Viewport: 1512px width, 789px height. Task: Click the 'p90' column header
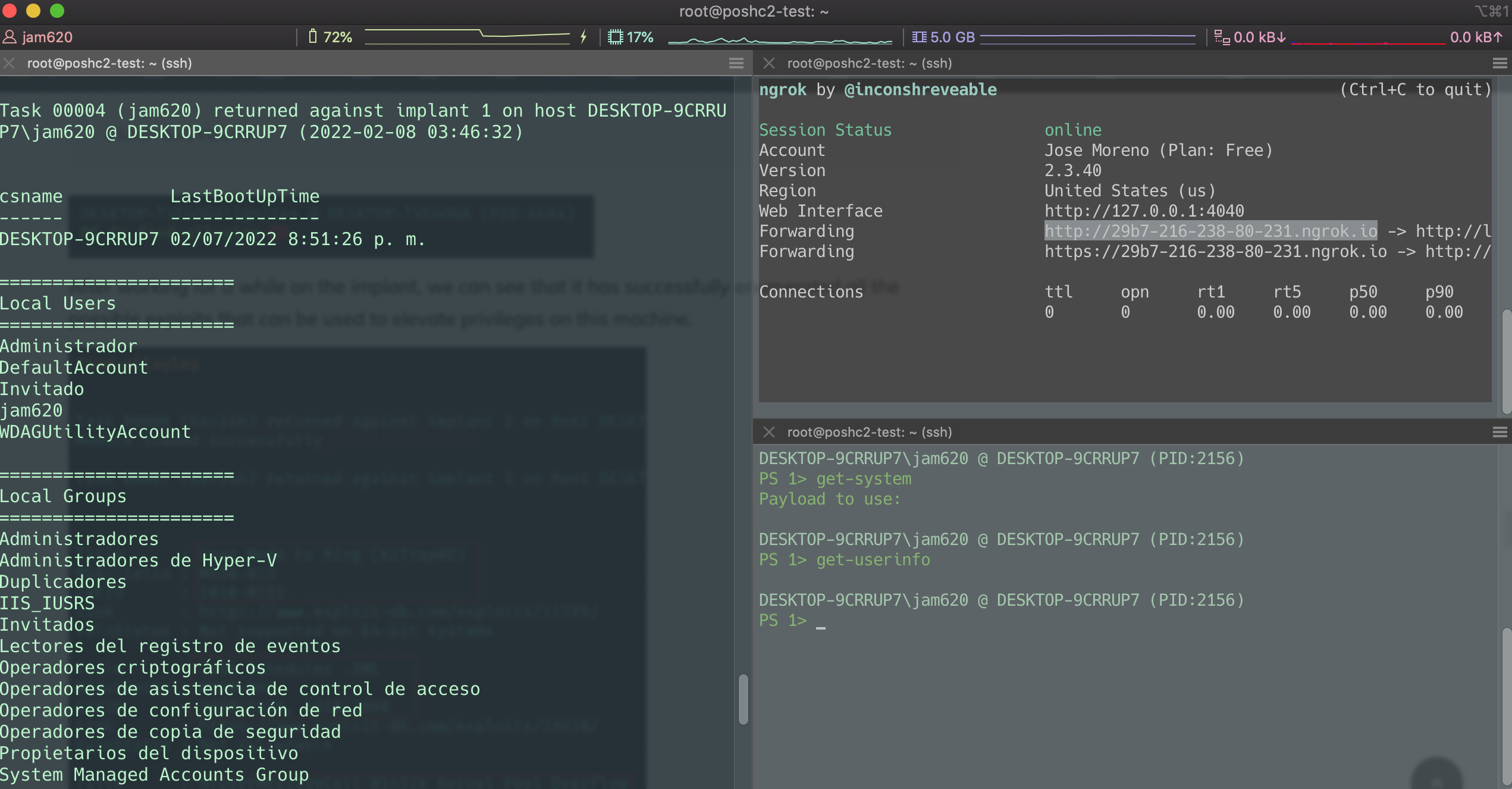[1439, 292]
